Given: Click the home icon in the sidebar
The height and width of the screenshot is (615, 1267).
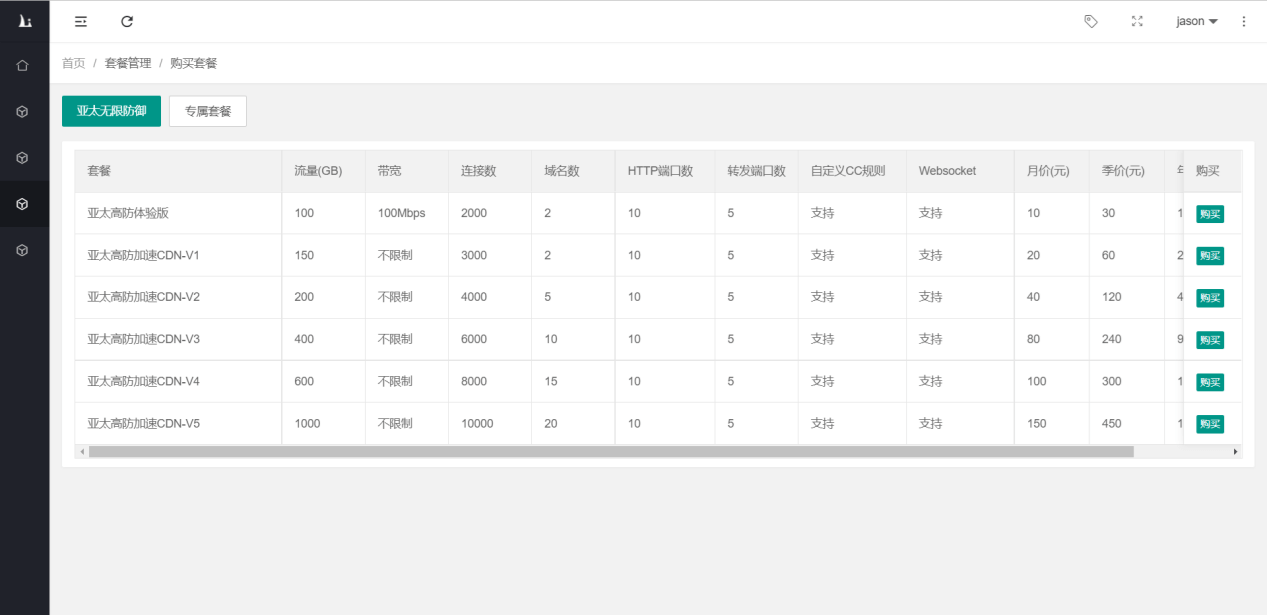Looking at the screenshot, I should (x=22, y=66).
